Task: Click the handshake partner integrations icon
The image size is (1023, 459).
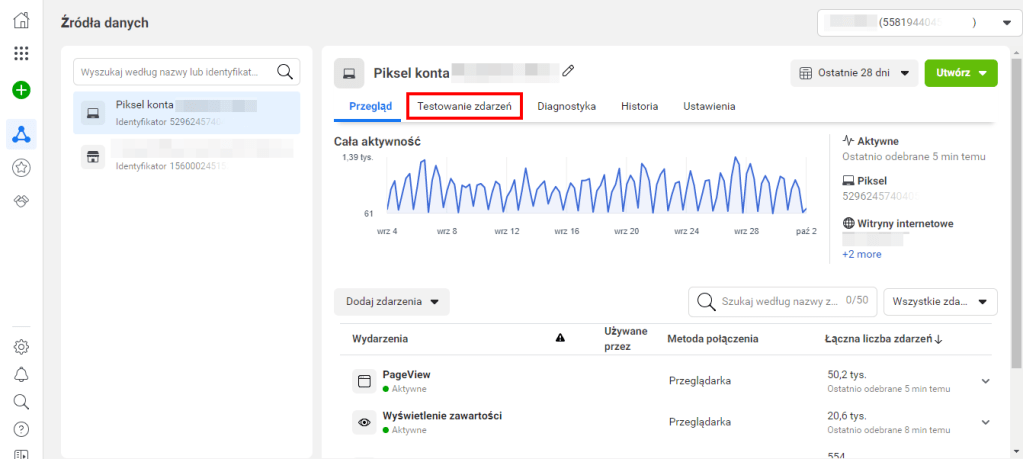Action: pyautogui.click(x=21, y=201)
